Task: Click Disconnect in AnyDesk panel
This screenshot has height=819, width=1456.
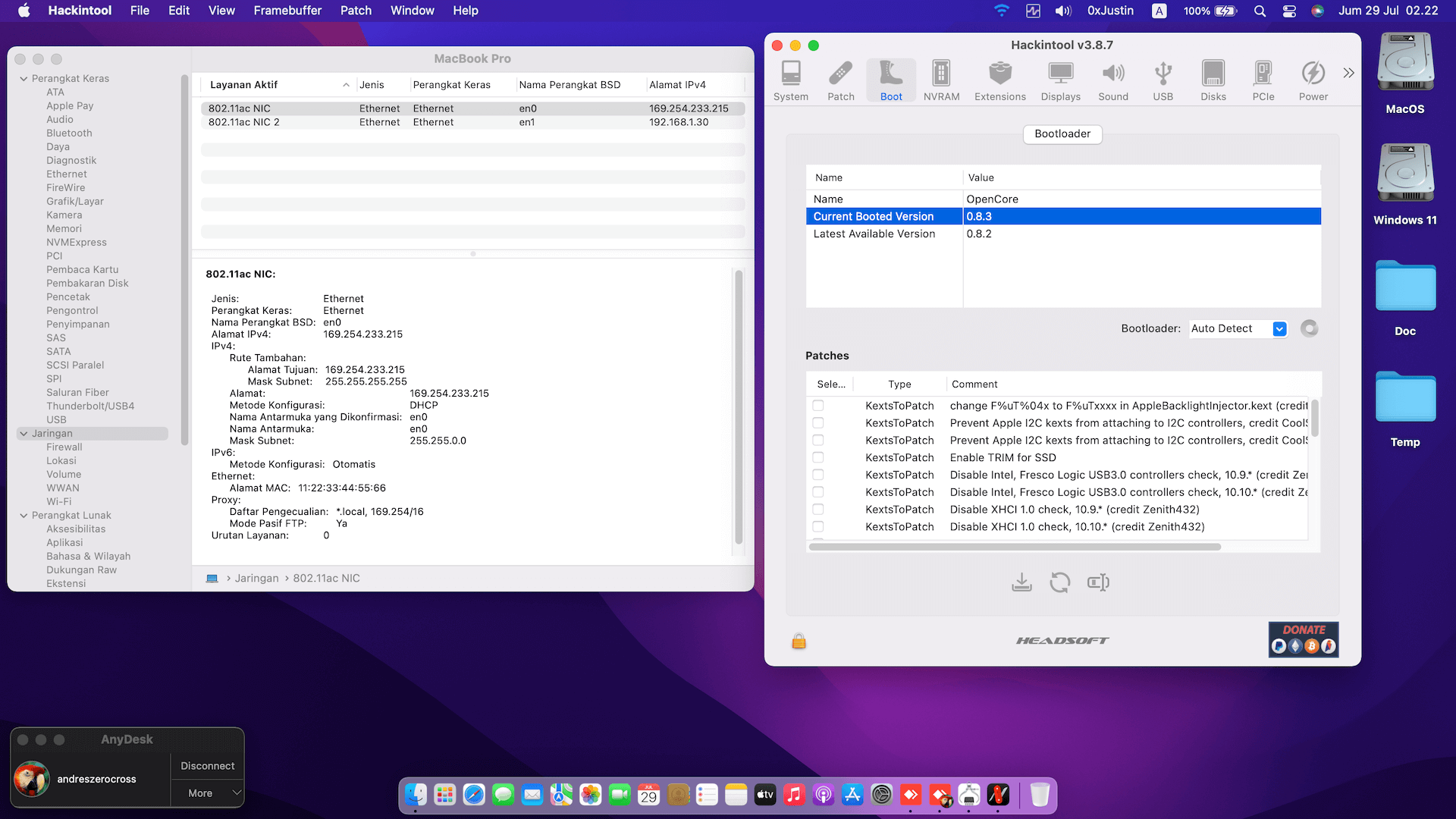Action: click(x=207, y=766)
